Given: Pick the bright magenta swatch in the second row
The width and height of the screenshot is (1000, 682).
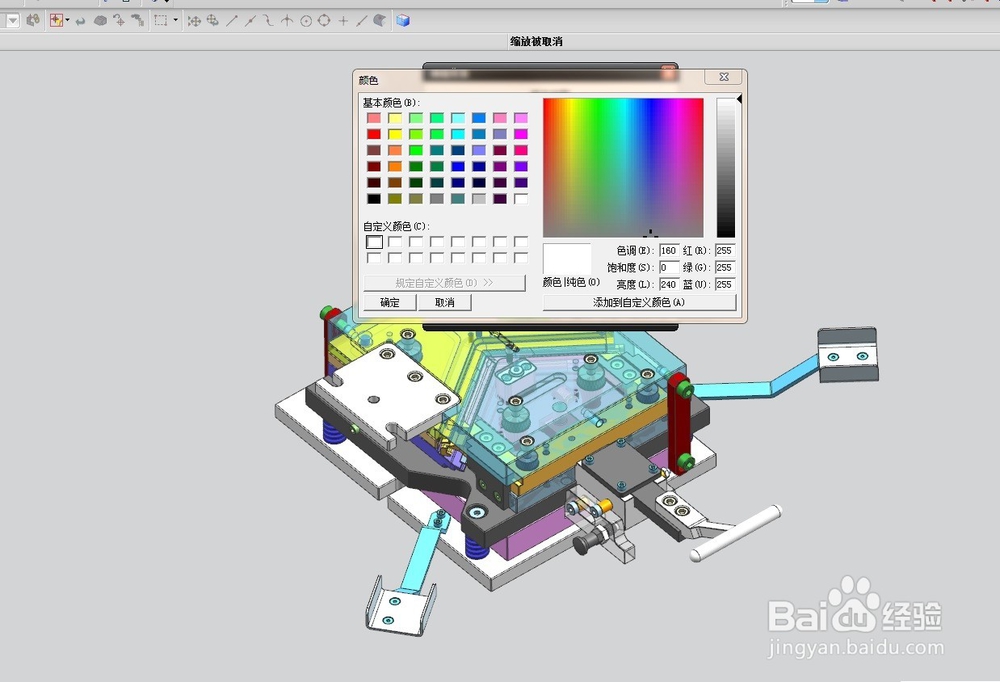Looking at the screenshot, I should tap(521, 134).
